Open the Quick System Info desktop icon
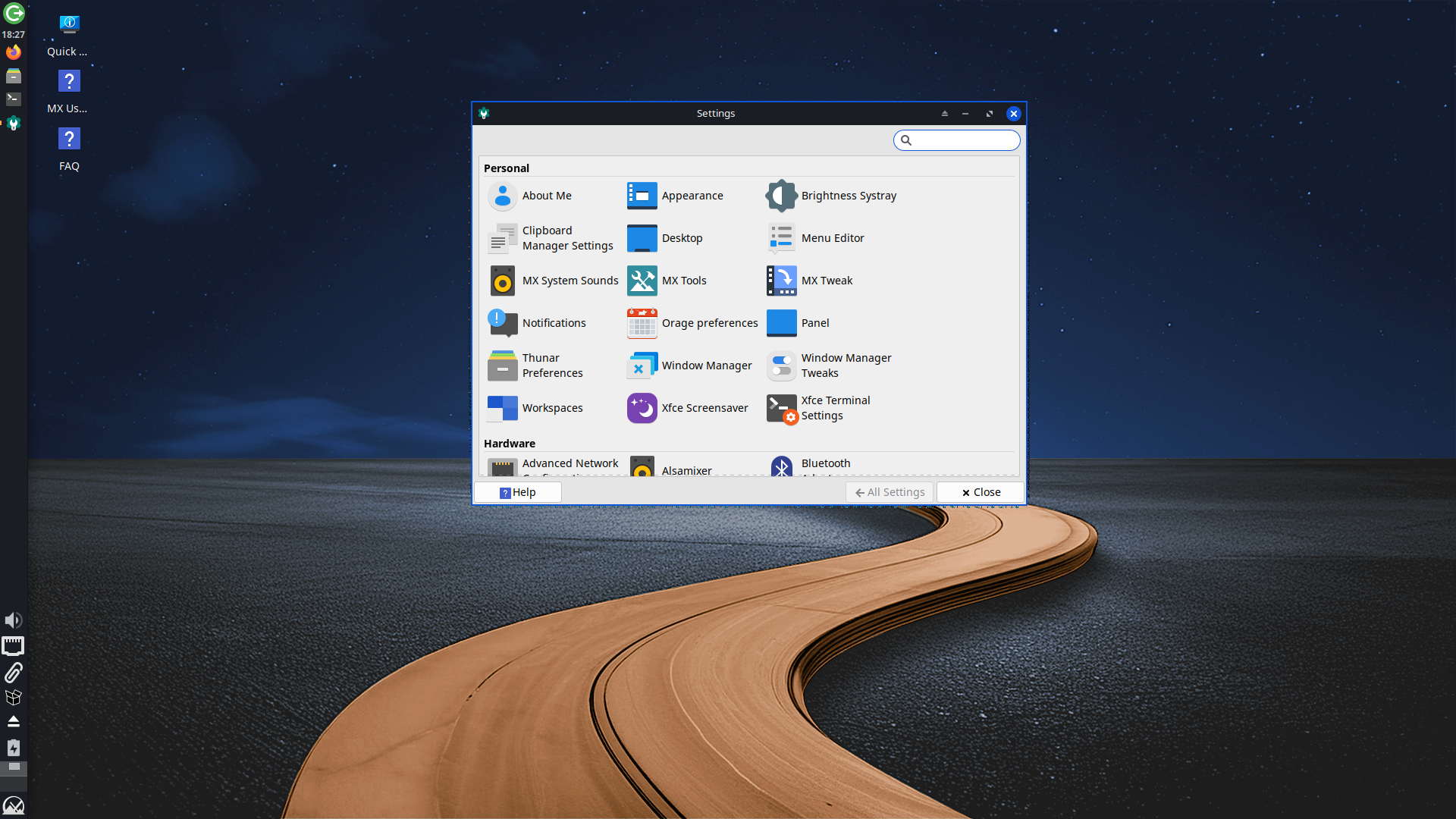 point(68,36)
